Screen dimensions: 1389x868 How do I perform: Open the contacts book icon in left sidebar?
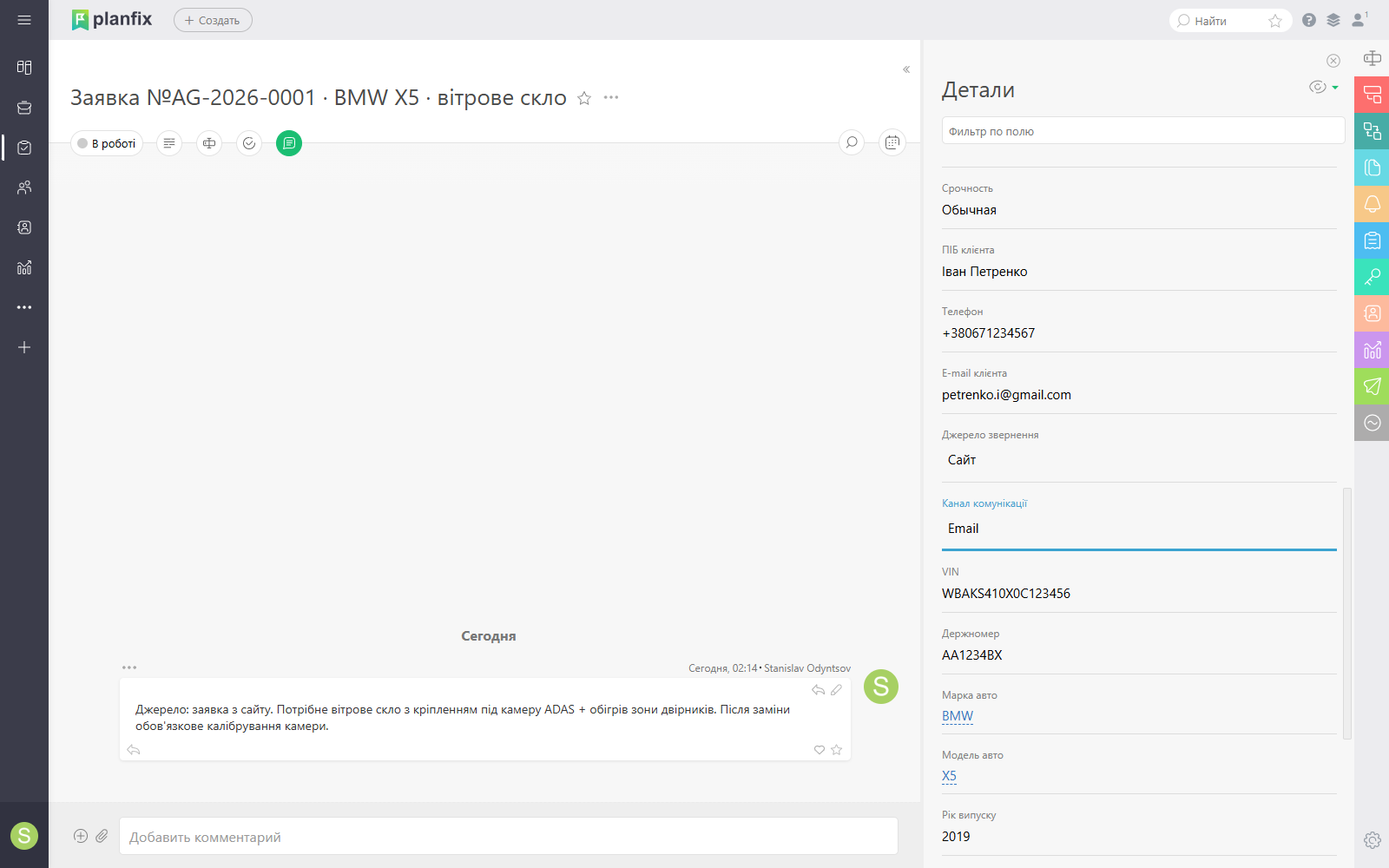tap(24, 227)
